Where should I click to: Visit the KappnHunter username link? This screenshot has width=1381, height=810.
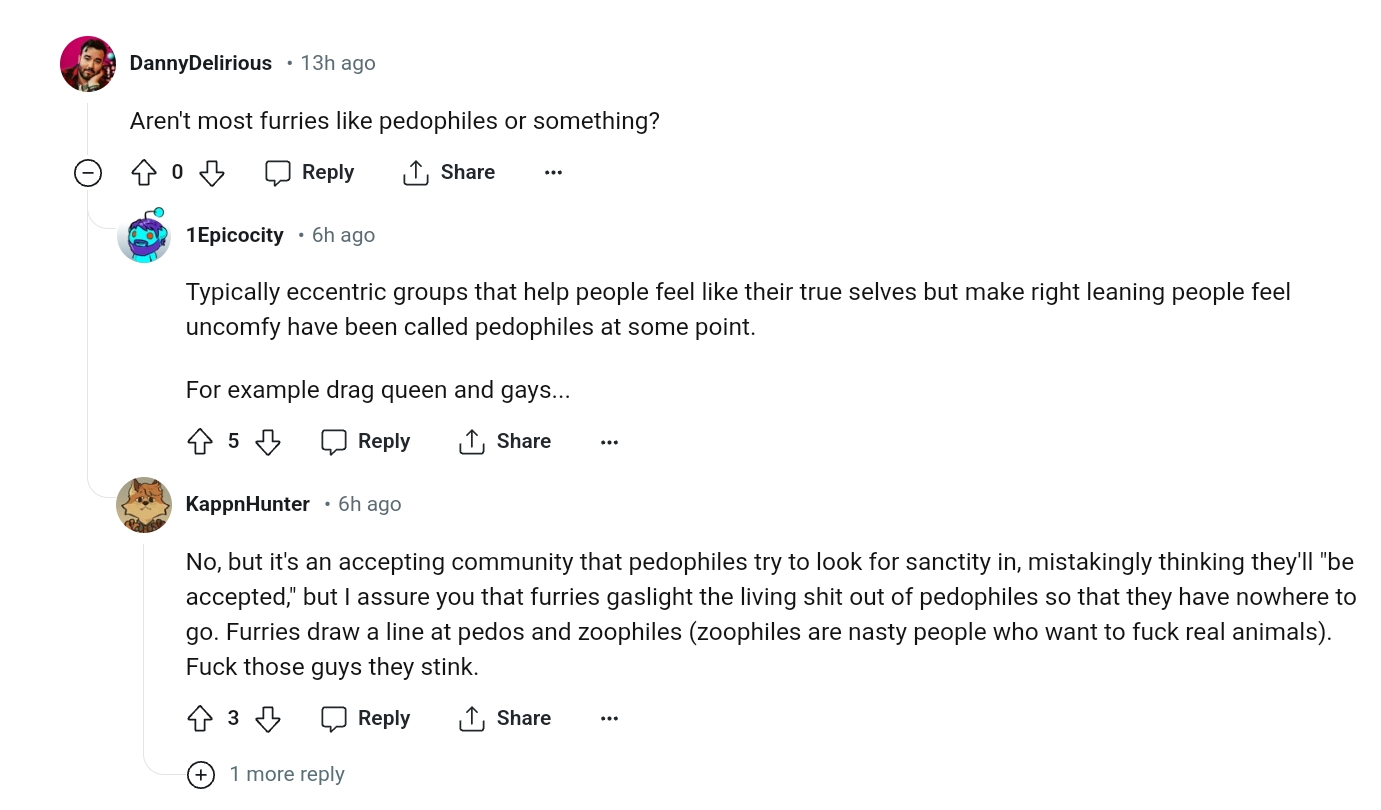coord(248,505)
